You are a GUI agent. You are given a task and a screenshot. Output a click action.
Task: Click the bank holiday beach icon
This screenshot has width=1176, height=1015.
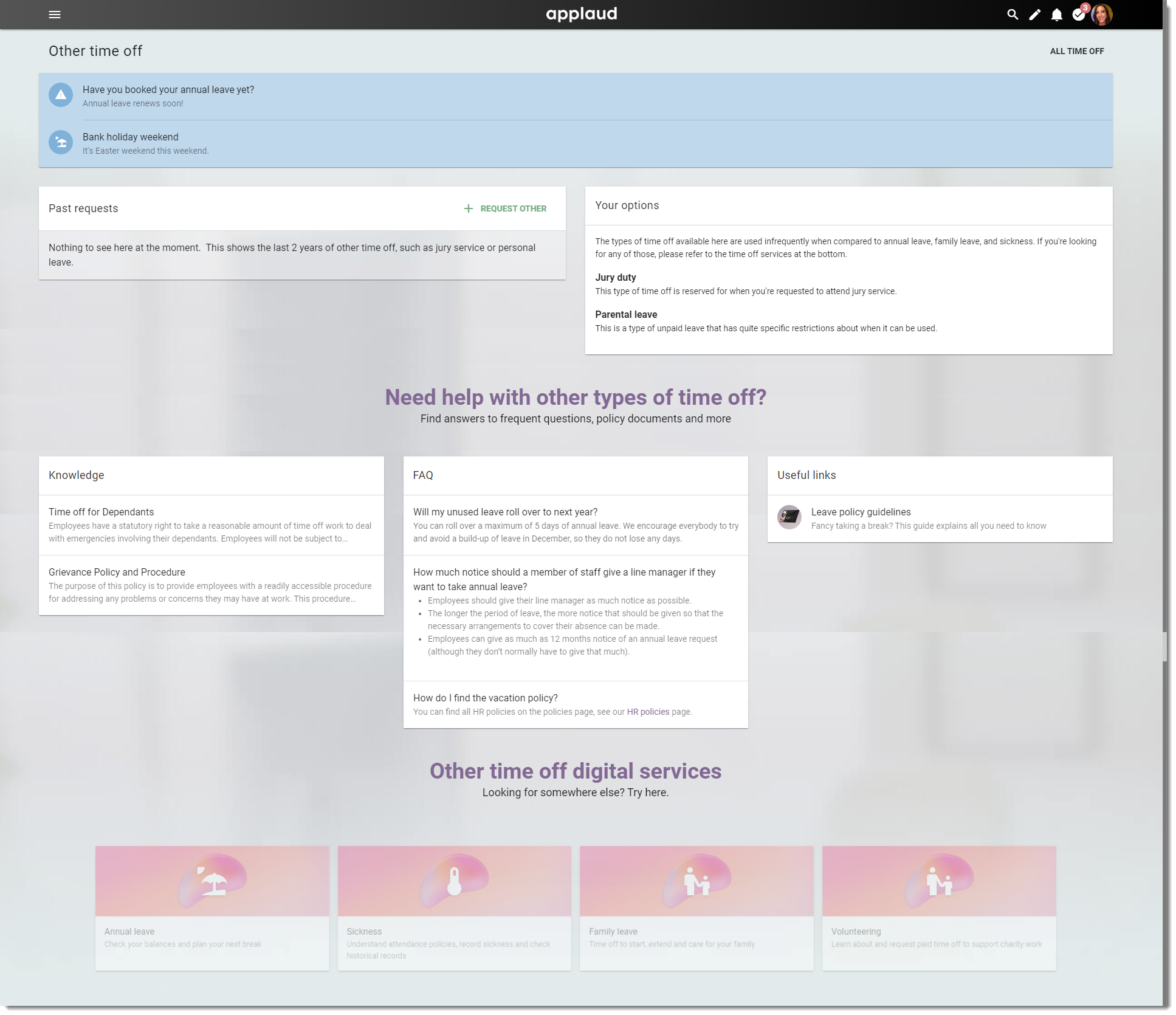click(61, 142)
